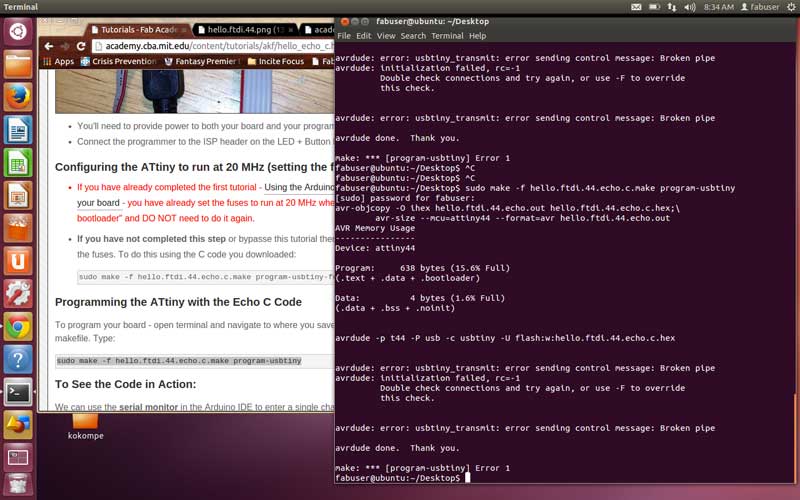Reload the page in Chrome
The image size is (800, 500).
(x=81, y=46)
